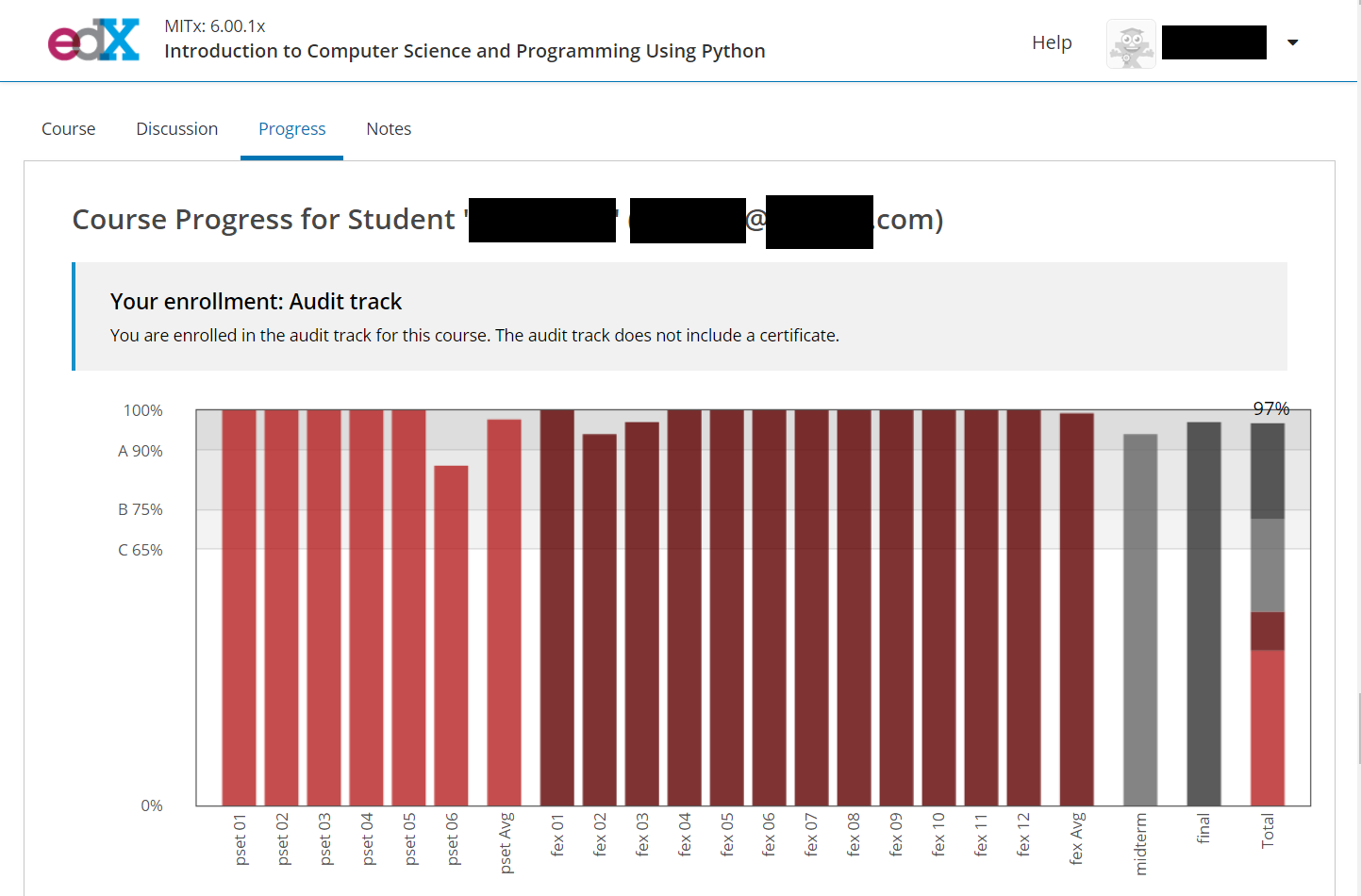
Task: Click the fex 03 bar
Action: (641, 613)
